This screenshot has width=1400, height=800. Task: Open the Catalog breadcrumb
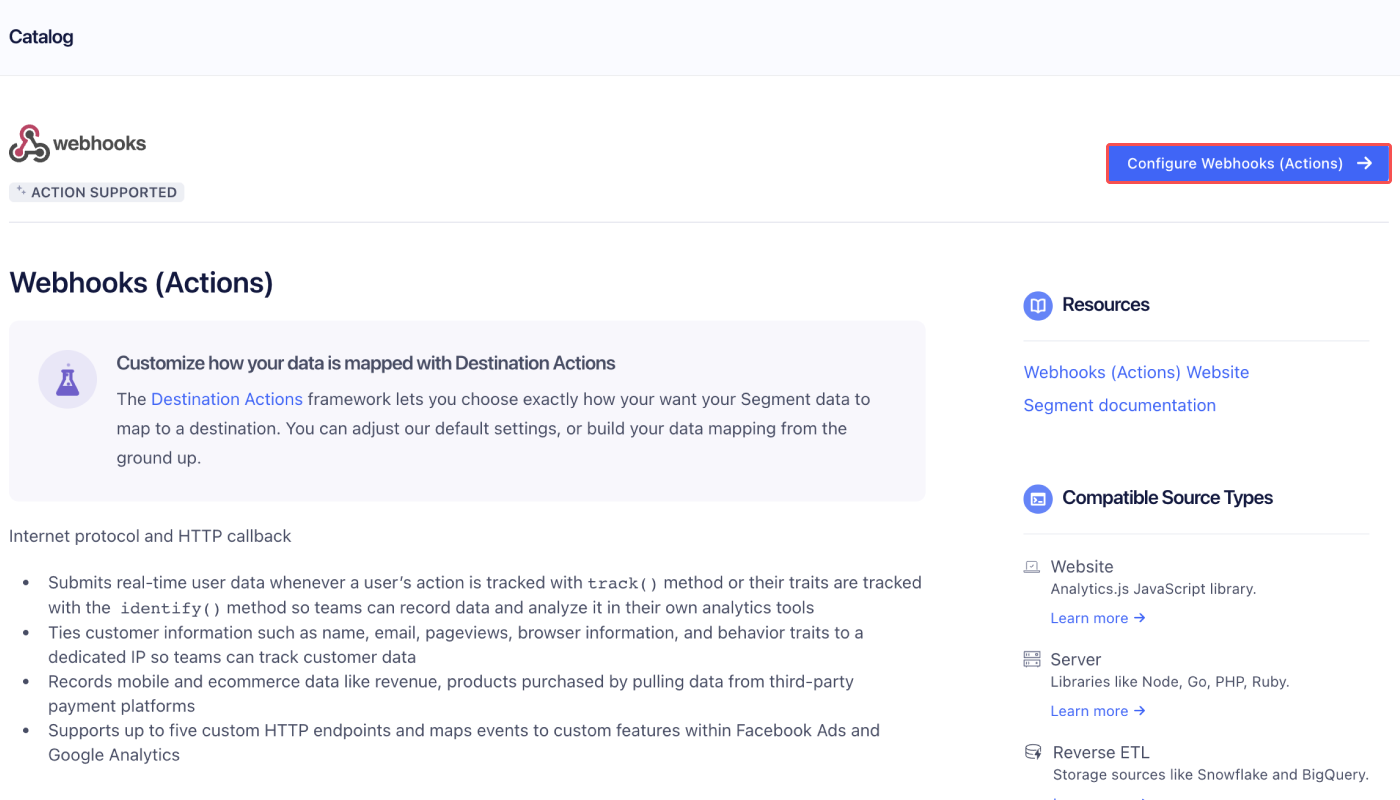[x=41, y=37]
